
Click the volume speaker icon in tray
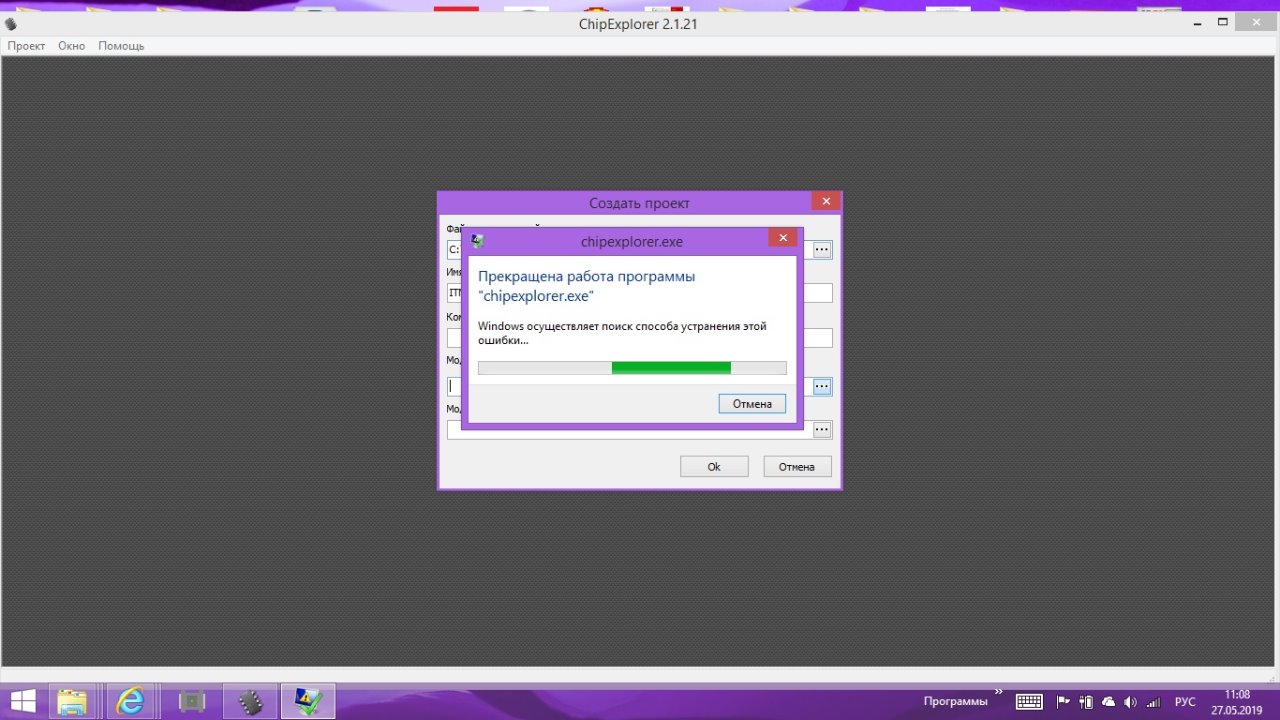click(1130, 702)
